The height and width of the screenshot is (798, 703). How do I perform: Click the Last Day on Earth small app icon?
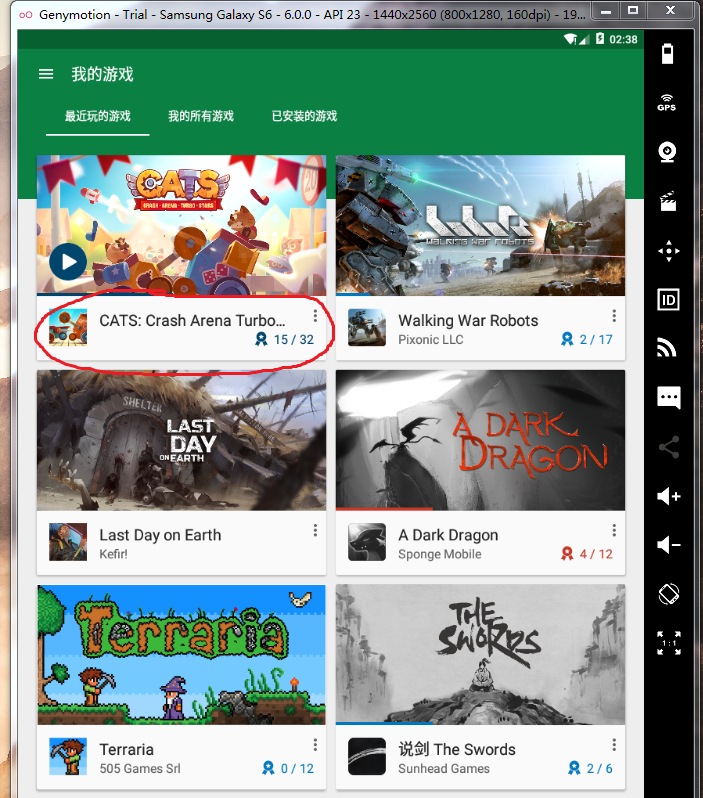coord(68,542)
